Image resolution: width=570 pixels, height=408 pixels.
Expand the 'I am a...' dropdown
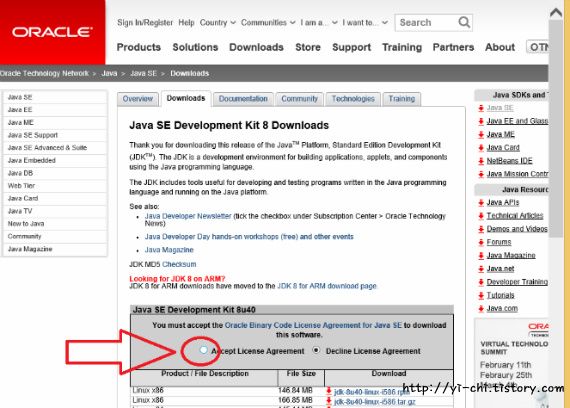(x=319, y=23)
